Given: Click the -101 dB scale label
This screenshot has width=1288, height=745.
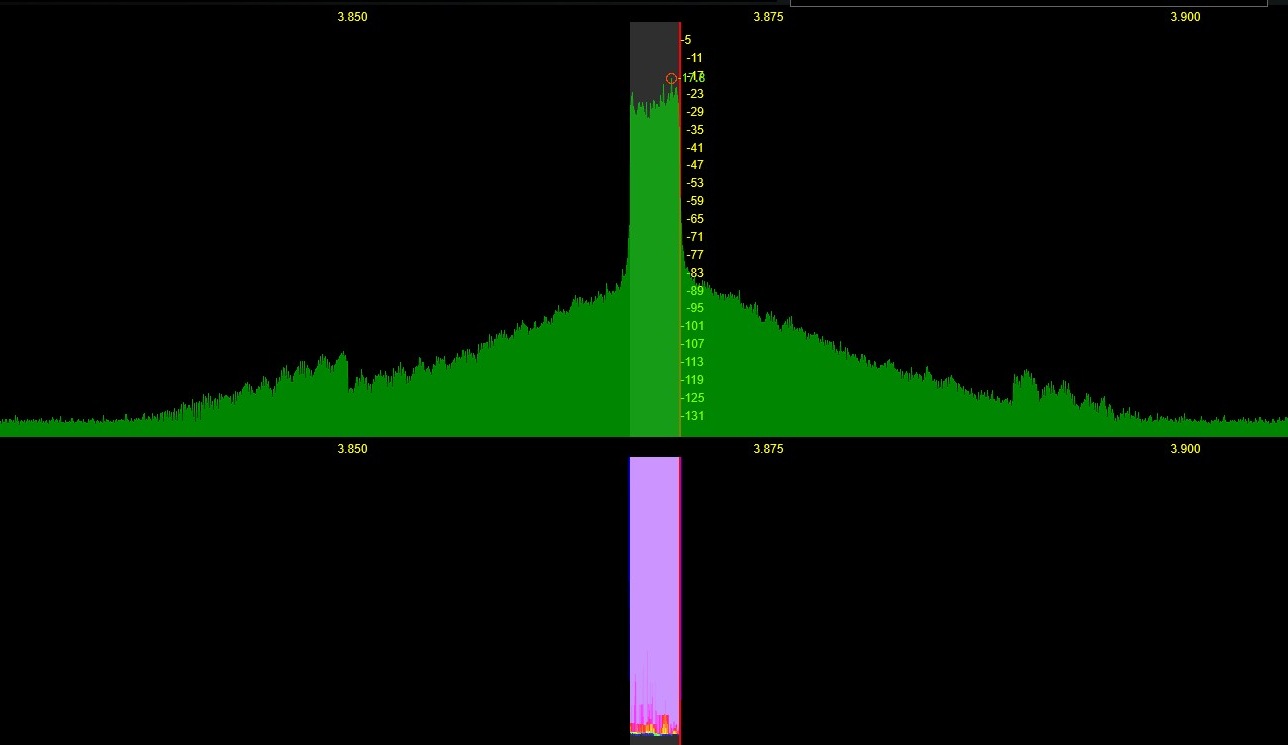Looking at the screenshot, I should tap(693, 326).
